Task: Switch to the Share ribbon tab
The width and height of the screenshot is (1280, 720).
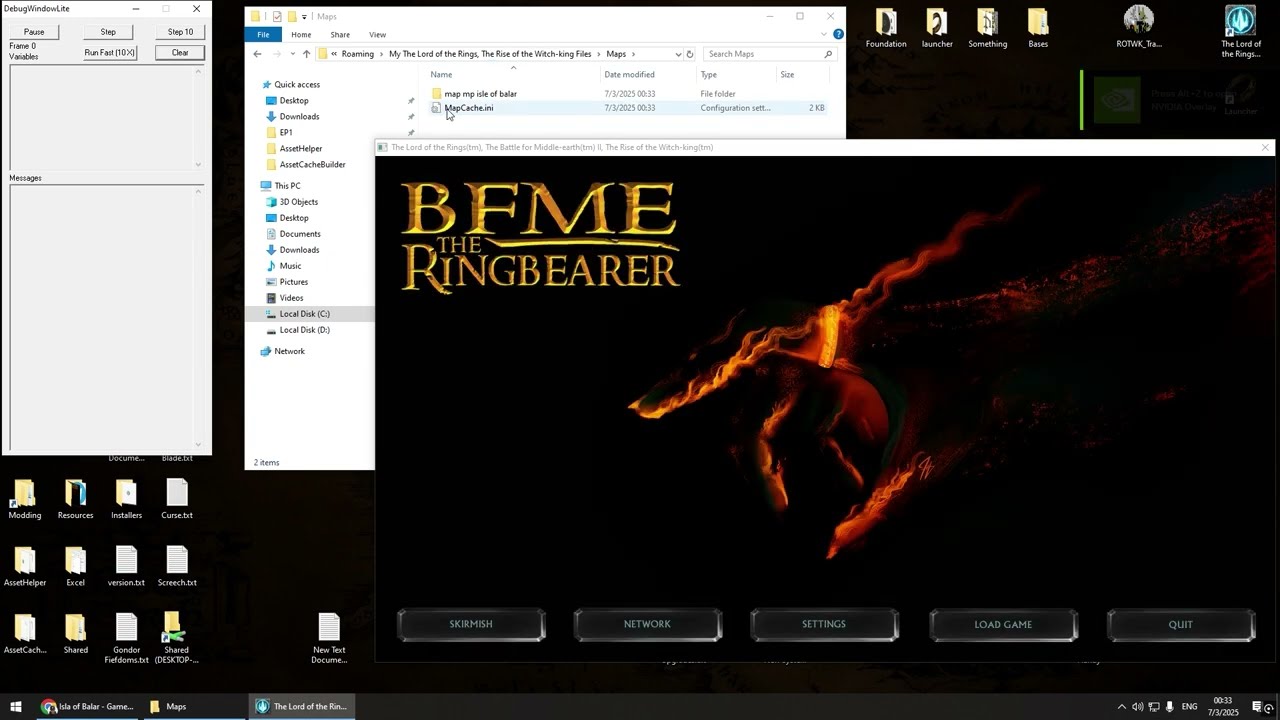Action: (x=340, y=34)
